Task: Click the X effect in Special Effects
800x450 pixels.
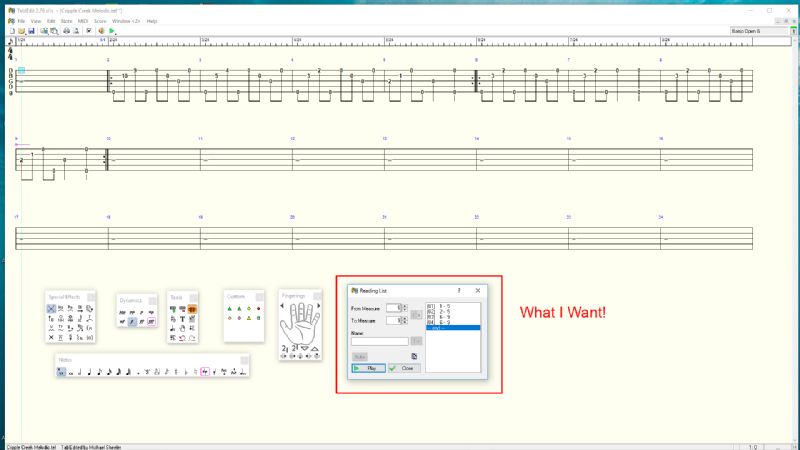Action: click(x=51, y=337)
